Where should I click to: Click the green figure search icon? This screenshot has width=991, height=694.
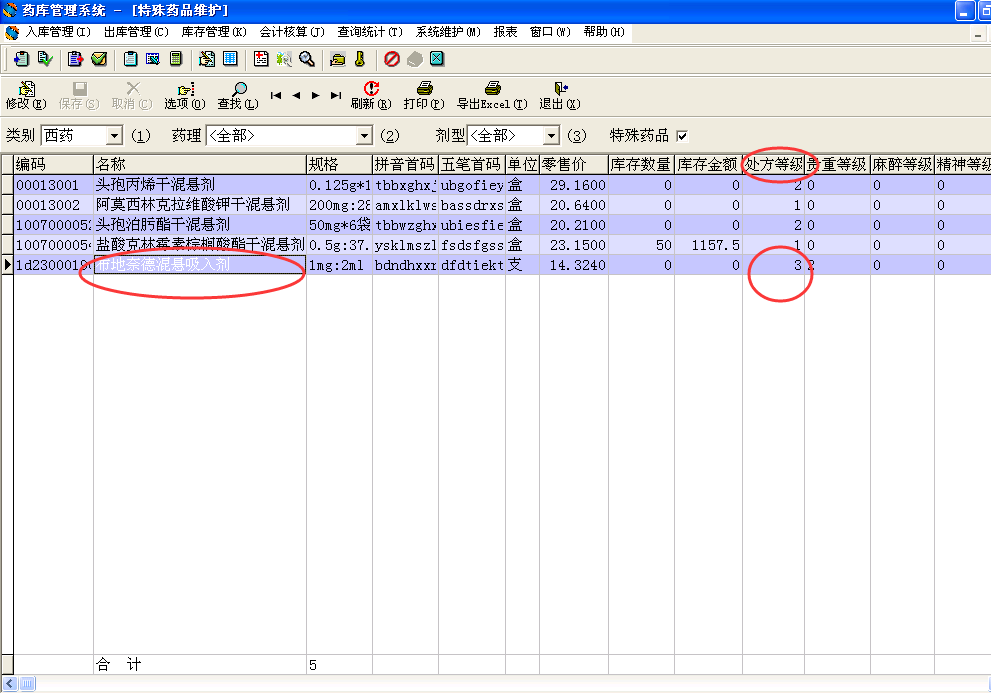click(x=284, y=59)
